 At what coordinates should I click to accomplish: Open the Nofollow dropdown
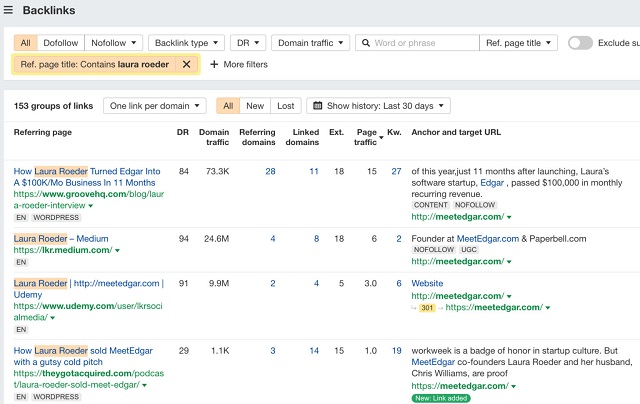[x=113, y=43]
